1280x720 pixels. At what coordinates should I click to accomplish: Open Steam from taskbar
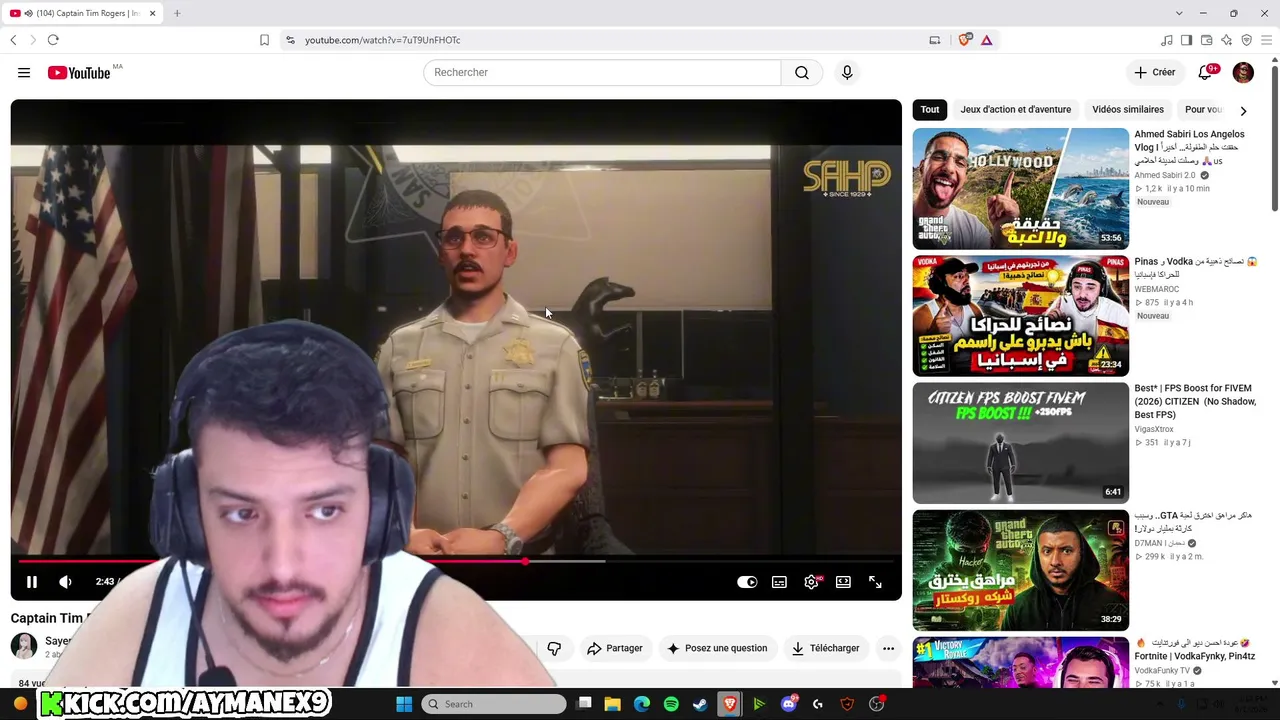coord(700,704)
